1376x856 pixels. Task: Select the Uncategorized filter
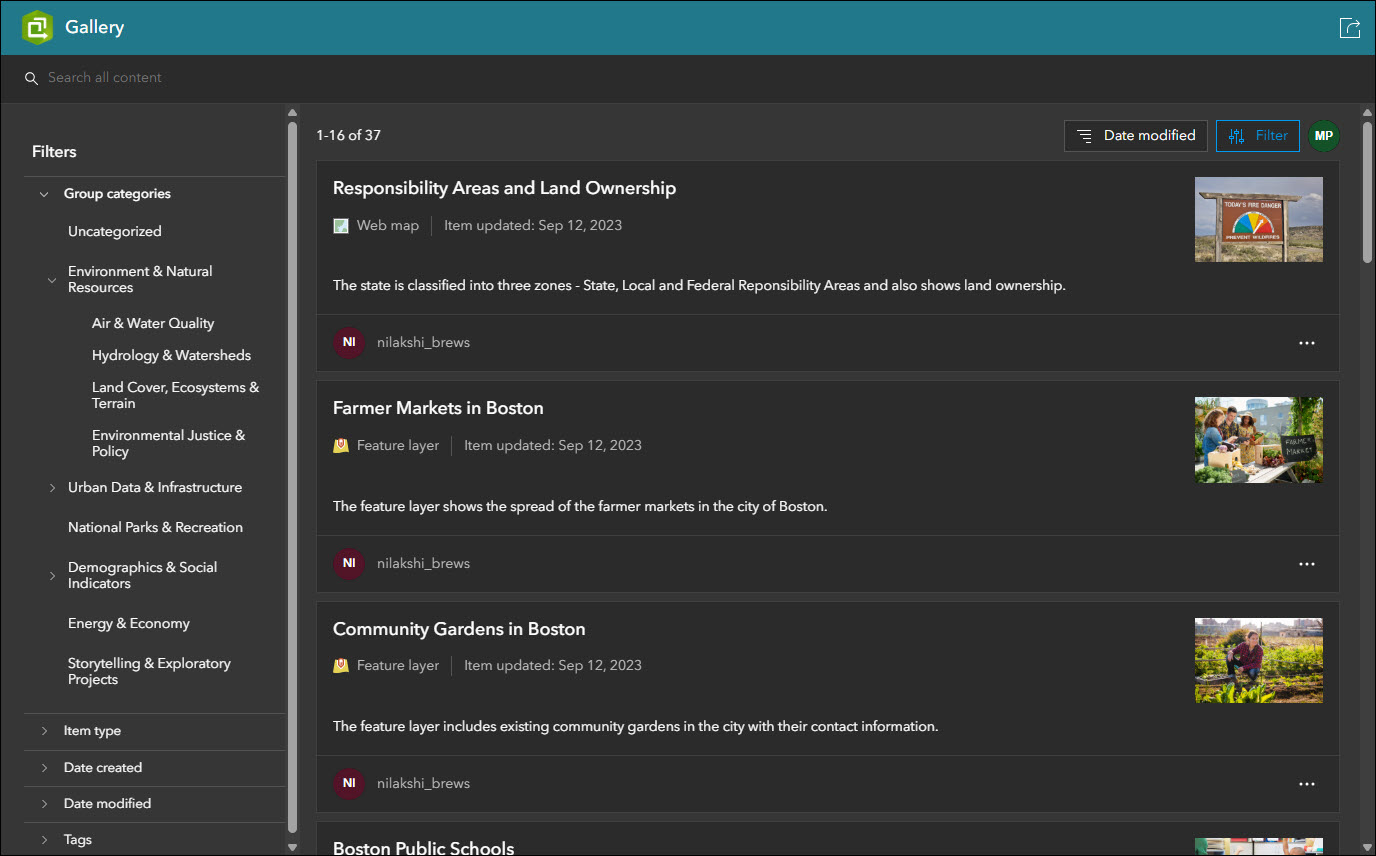click(x=114, y=232)
